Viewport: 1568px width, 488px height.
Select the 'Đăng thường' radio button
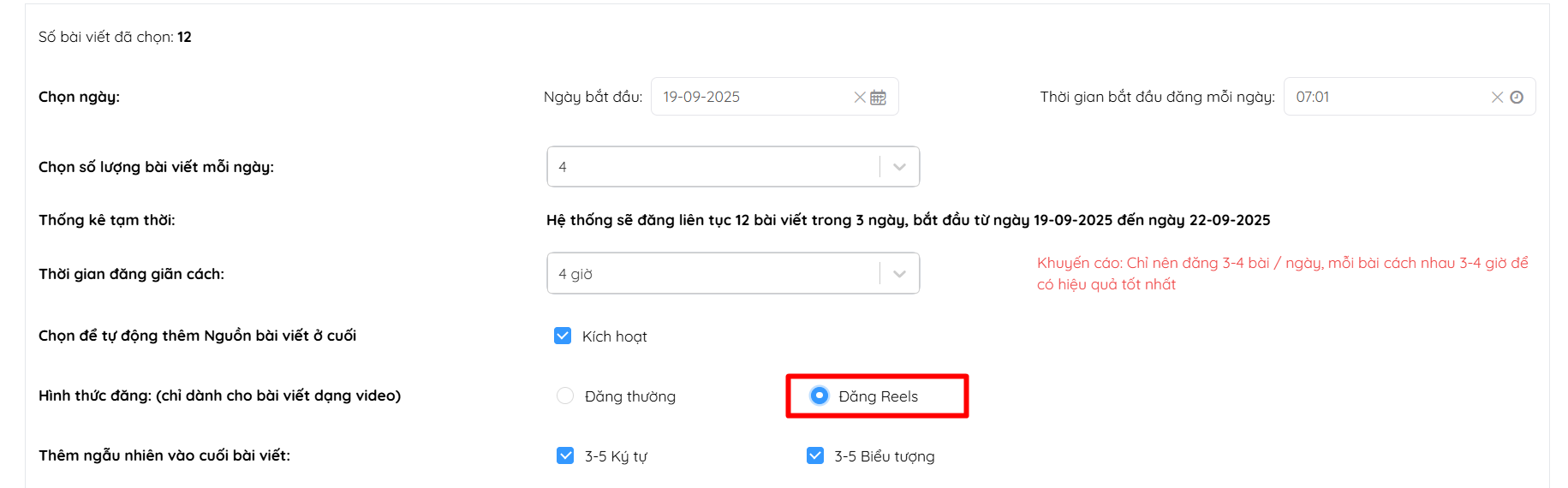coord(565,396)
